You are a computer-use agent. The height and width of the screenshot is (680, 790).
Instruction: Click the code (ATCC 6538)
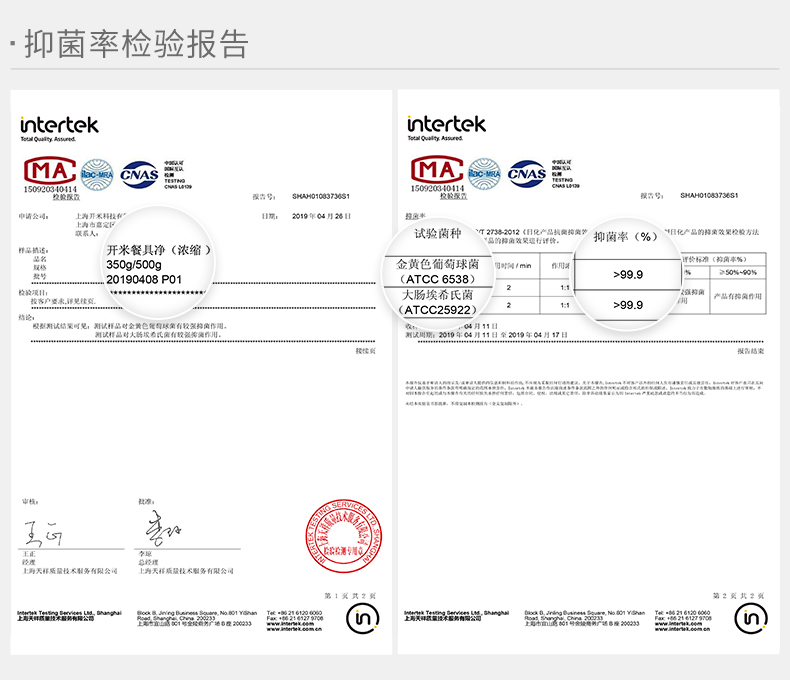[x=437, y=279]
